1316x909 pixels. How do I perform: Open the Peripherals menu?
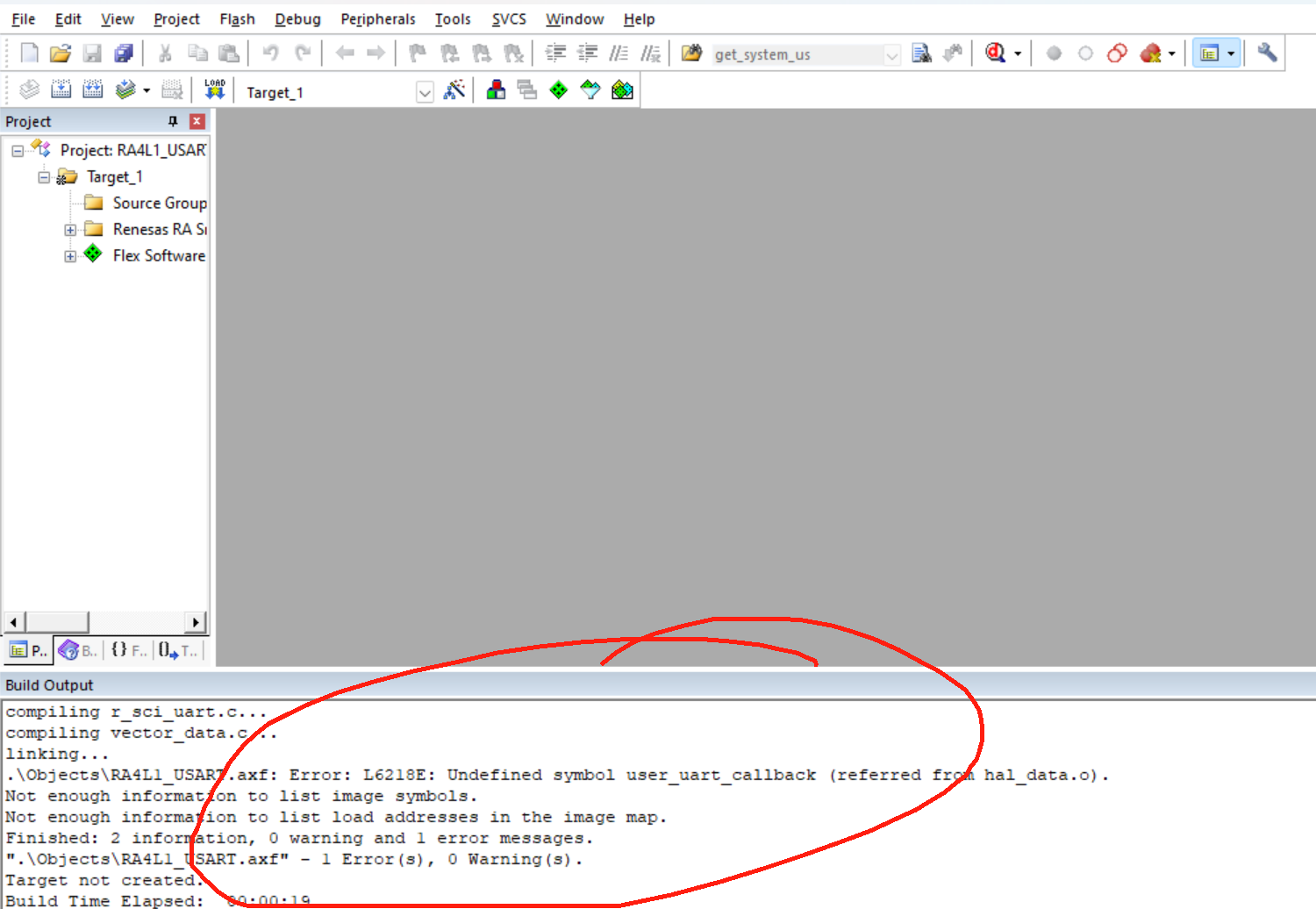click(x=378, y=18)
